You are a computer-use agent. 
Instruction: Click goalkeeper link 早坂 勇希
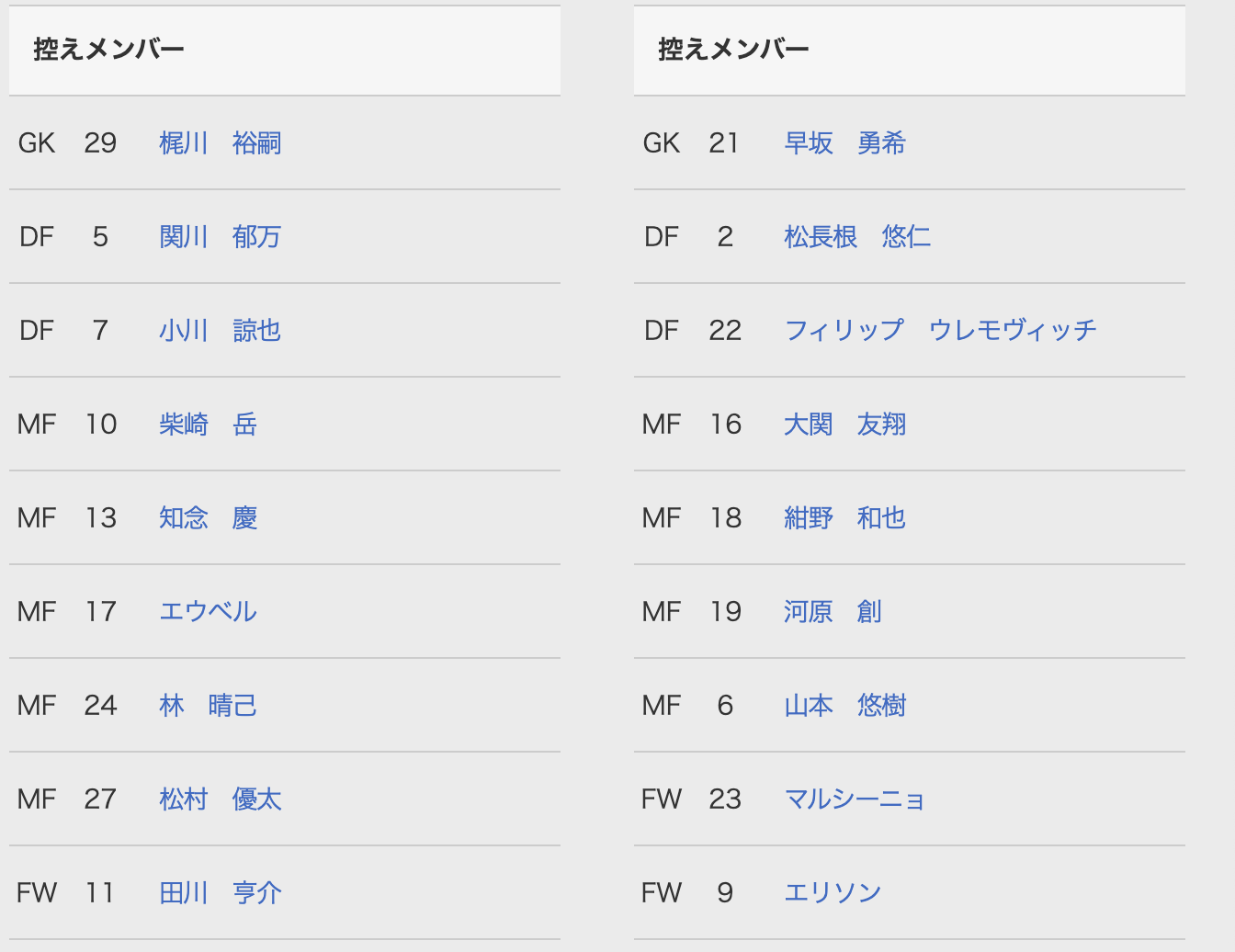click(x=844, y=143)
